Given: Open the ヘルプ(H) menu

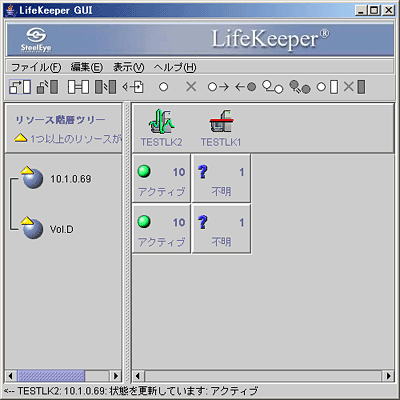Looking at the screenshot, I should pos(175,68).
